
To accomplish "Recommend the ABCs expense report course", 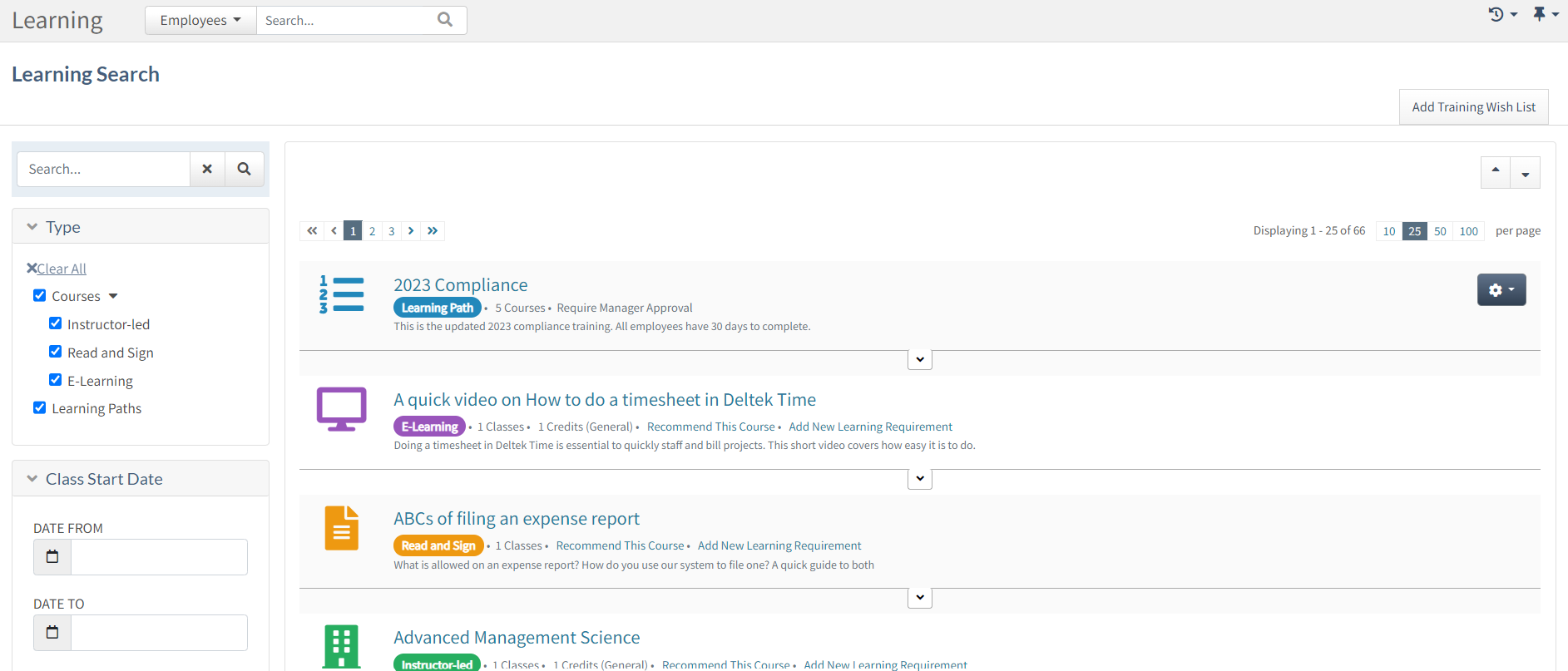I will tap(620, 545).
